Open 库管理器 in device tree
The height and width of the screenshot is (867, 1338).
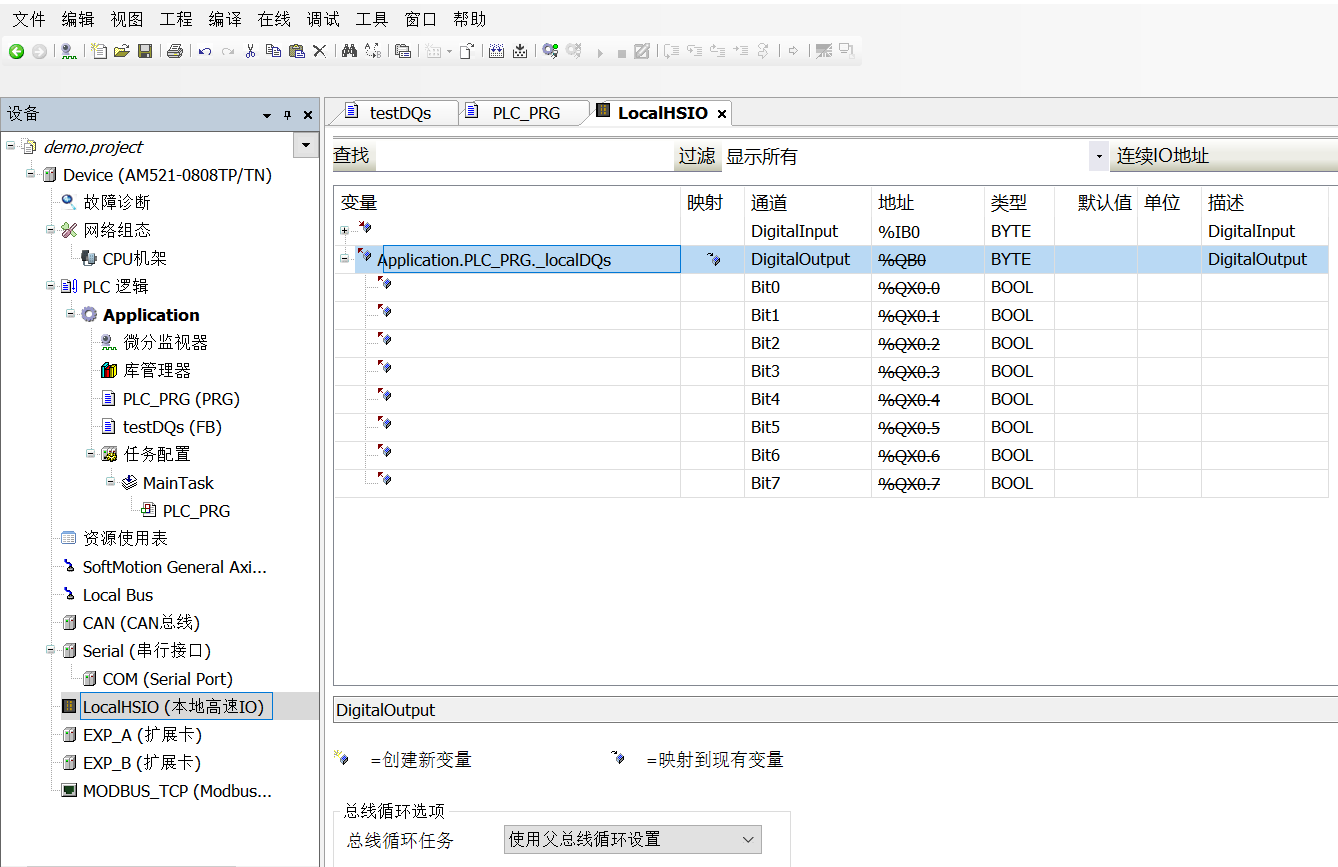coord(156,371)
